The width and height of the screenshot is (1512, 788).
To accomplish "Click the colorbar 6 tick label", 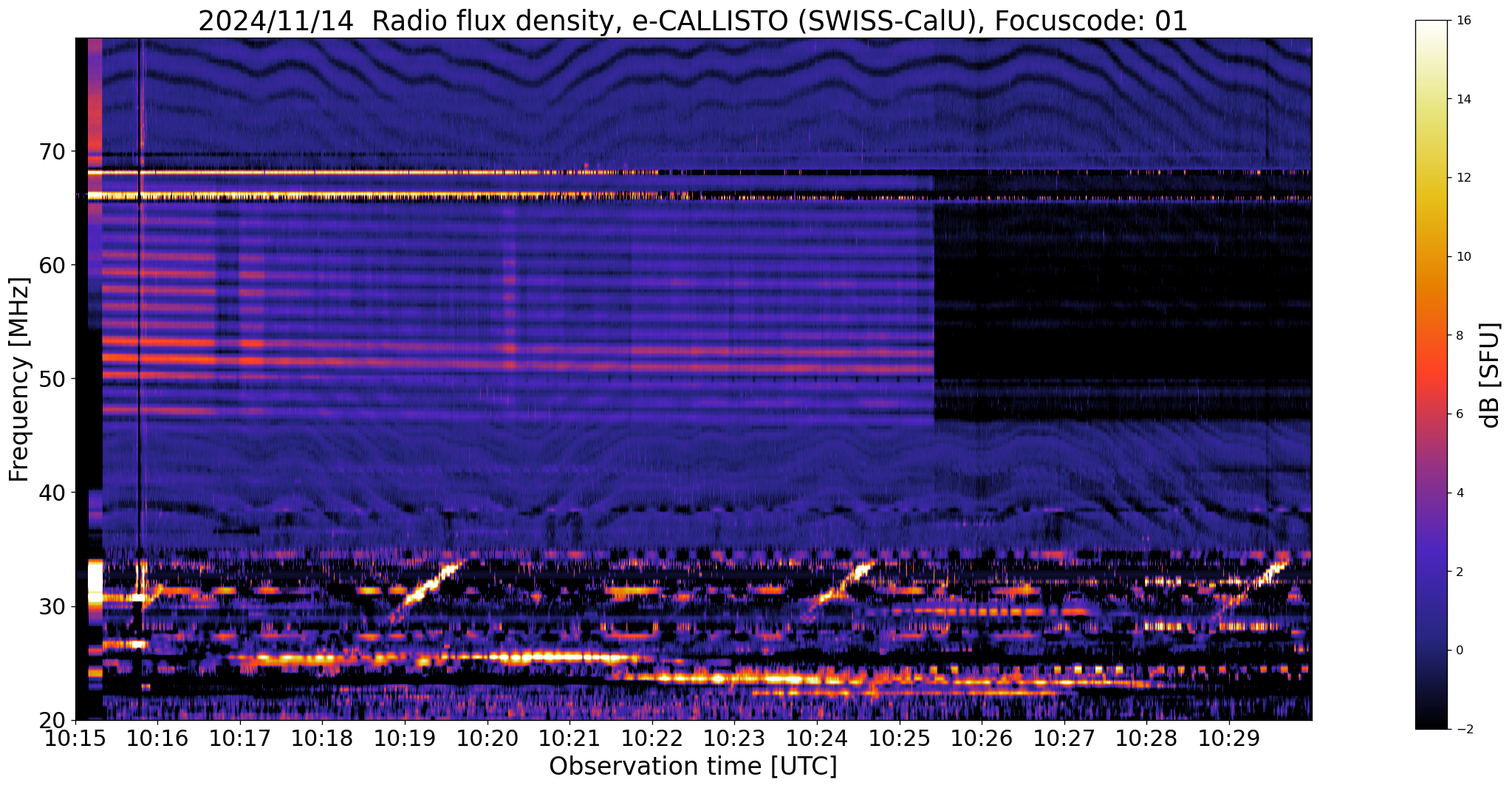I will pos(1459,414).
